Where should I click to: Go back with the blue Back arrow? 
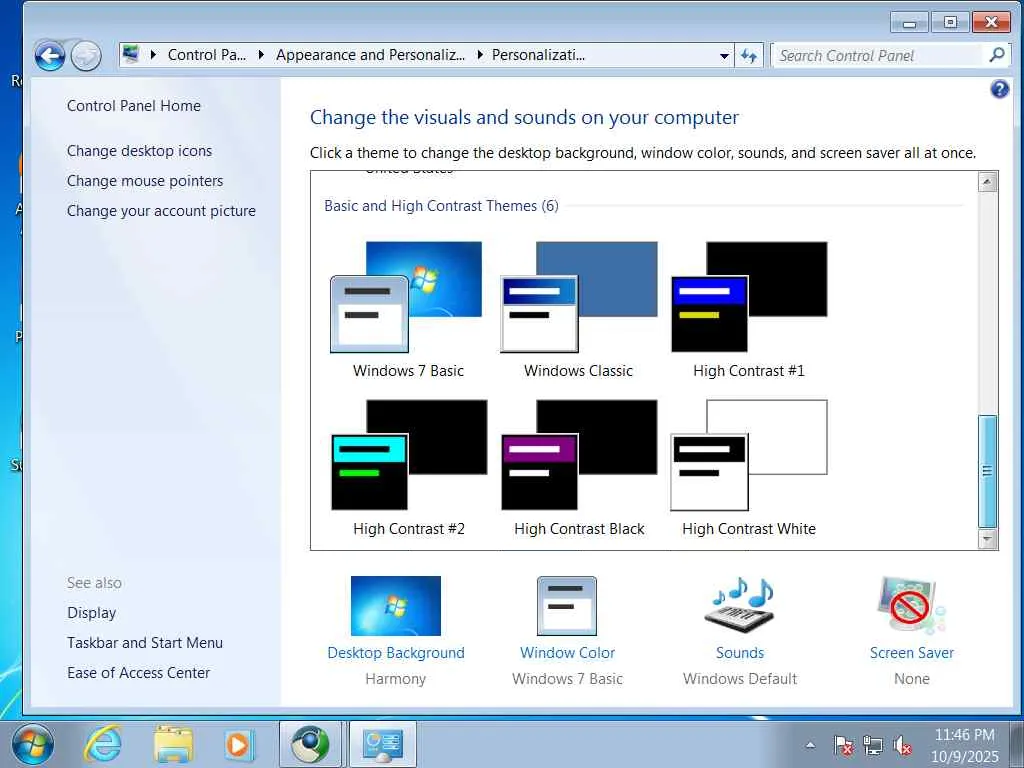50,56
